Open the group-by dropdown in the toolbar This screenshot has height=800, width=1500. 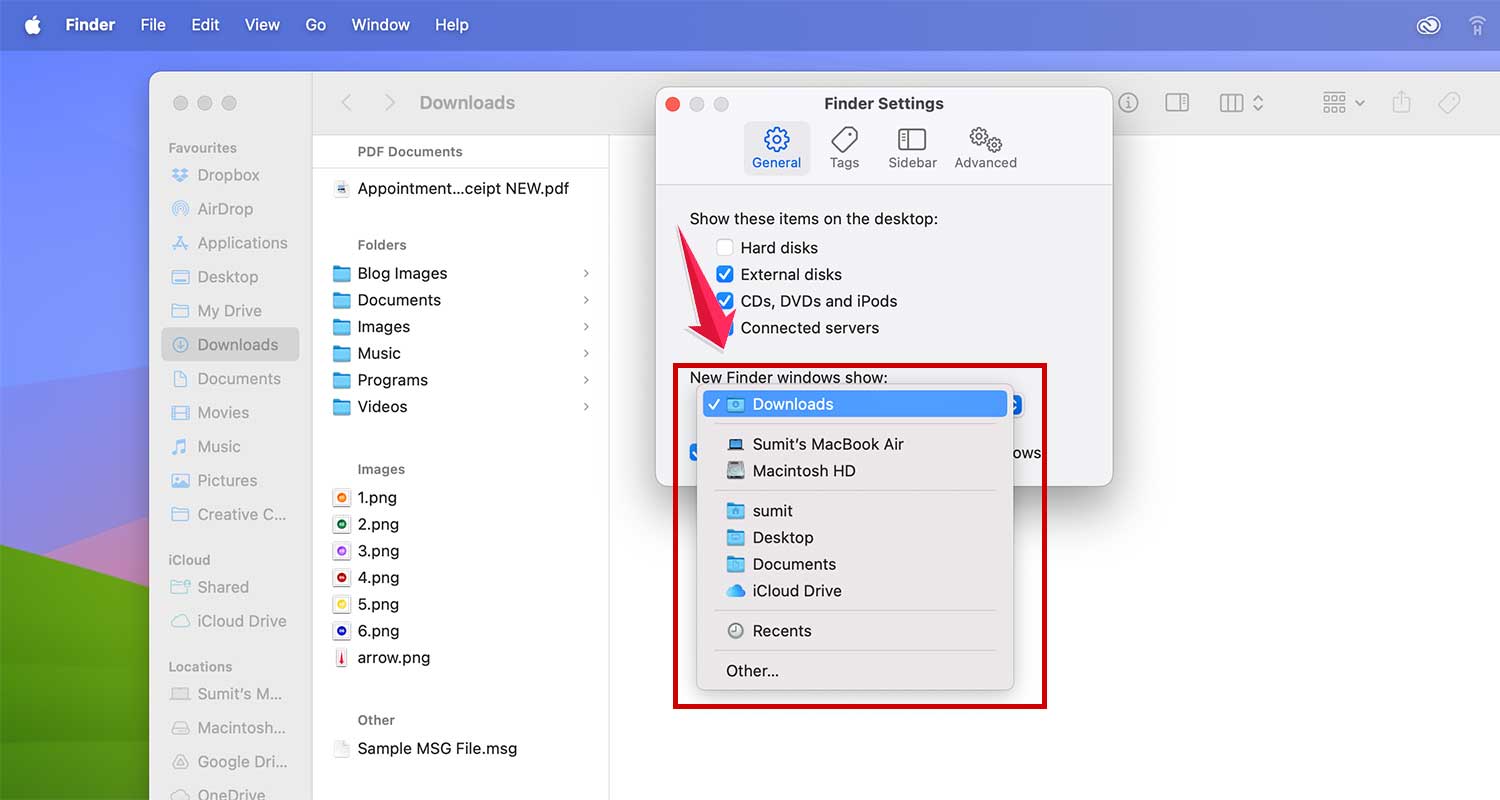tap(1341, 102)
